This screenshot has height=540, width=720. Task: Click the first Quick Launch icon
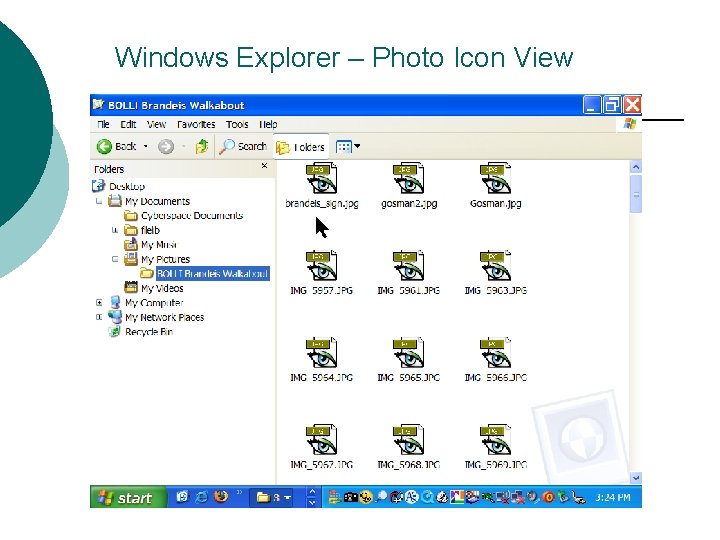click(x=182, y=497)
